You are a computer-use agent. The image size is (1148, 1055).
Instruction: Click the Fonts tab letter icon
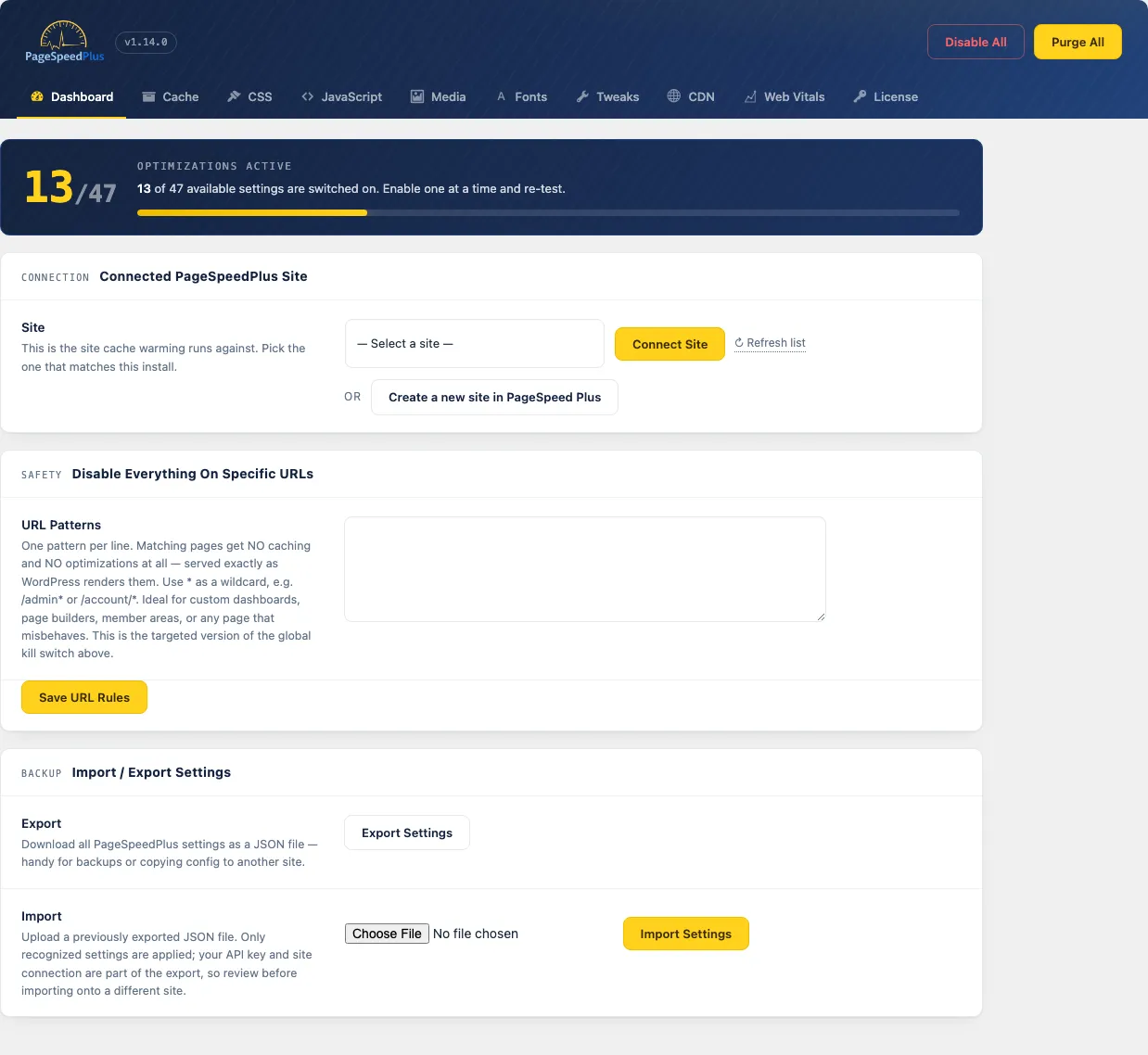coord(501,96)
